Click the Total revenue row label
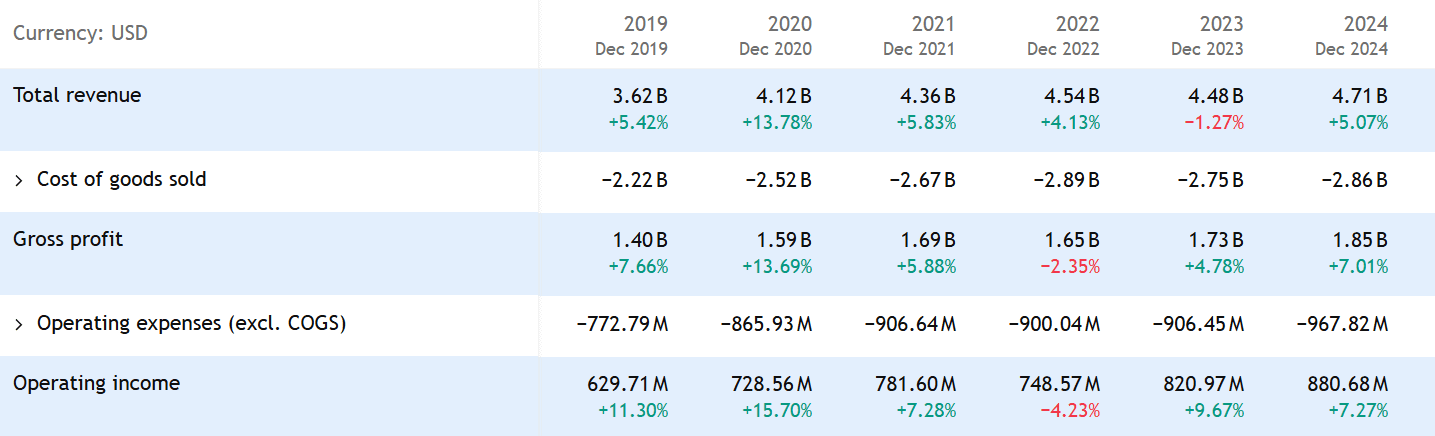This screenshot has width=1435, height=436. pos(77,96)
